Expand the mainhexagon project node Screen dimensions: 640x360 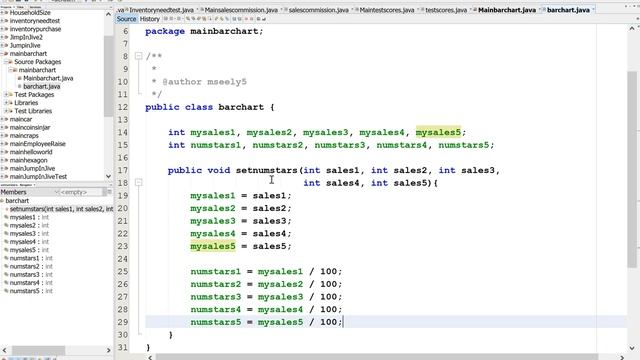coord(2,160)
